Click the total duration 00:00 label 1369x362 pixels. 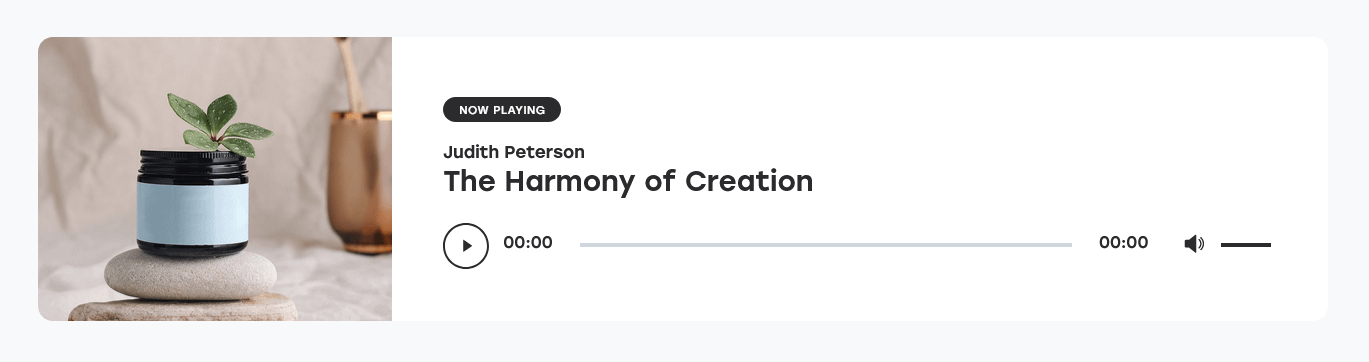click(x=1123, y=243)
